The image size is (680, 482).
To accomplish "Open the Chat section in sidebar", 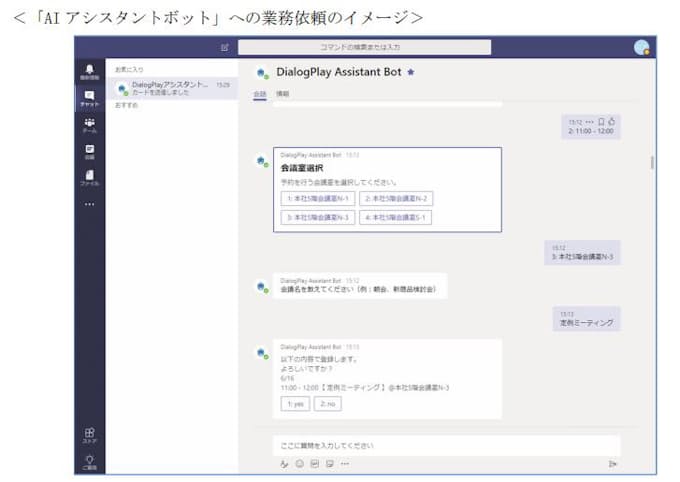I will [x=89, y=97].
